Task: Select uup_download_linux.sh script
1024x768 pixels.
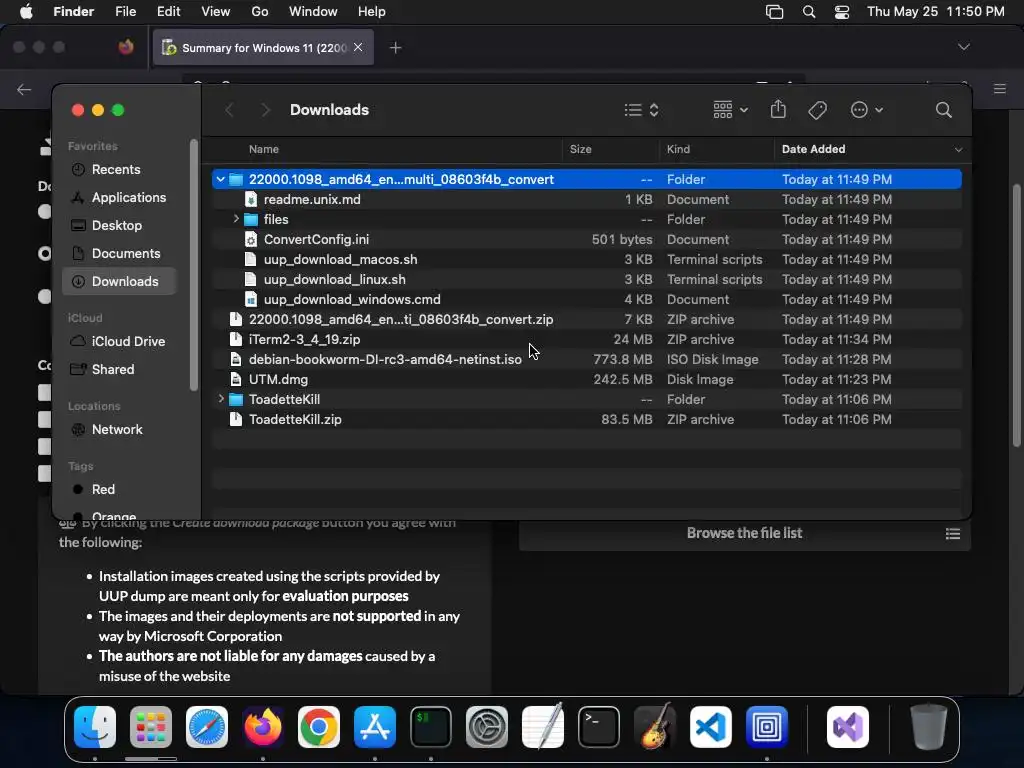Action: (586, 280)
